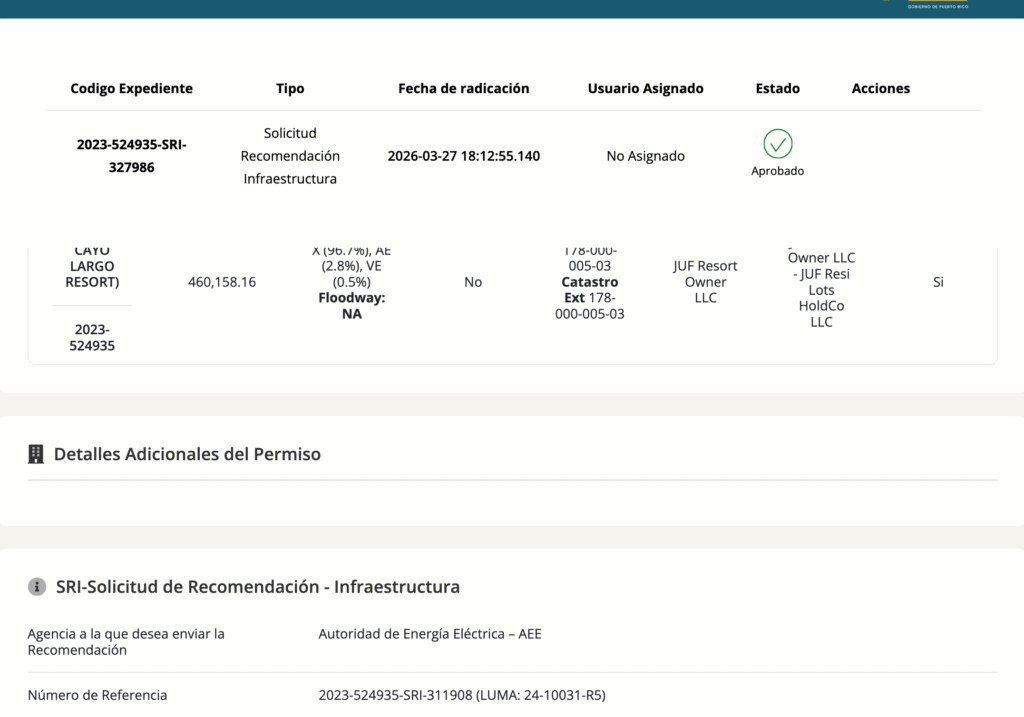Screen dimensions: 1024x717
Task: Click the No cell in the property row
Action: tap(473, 281)
